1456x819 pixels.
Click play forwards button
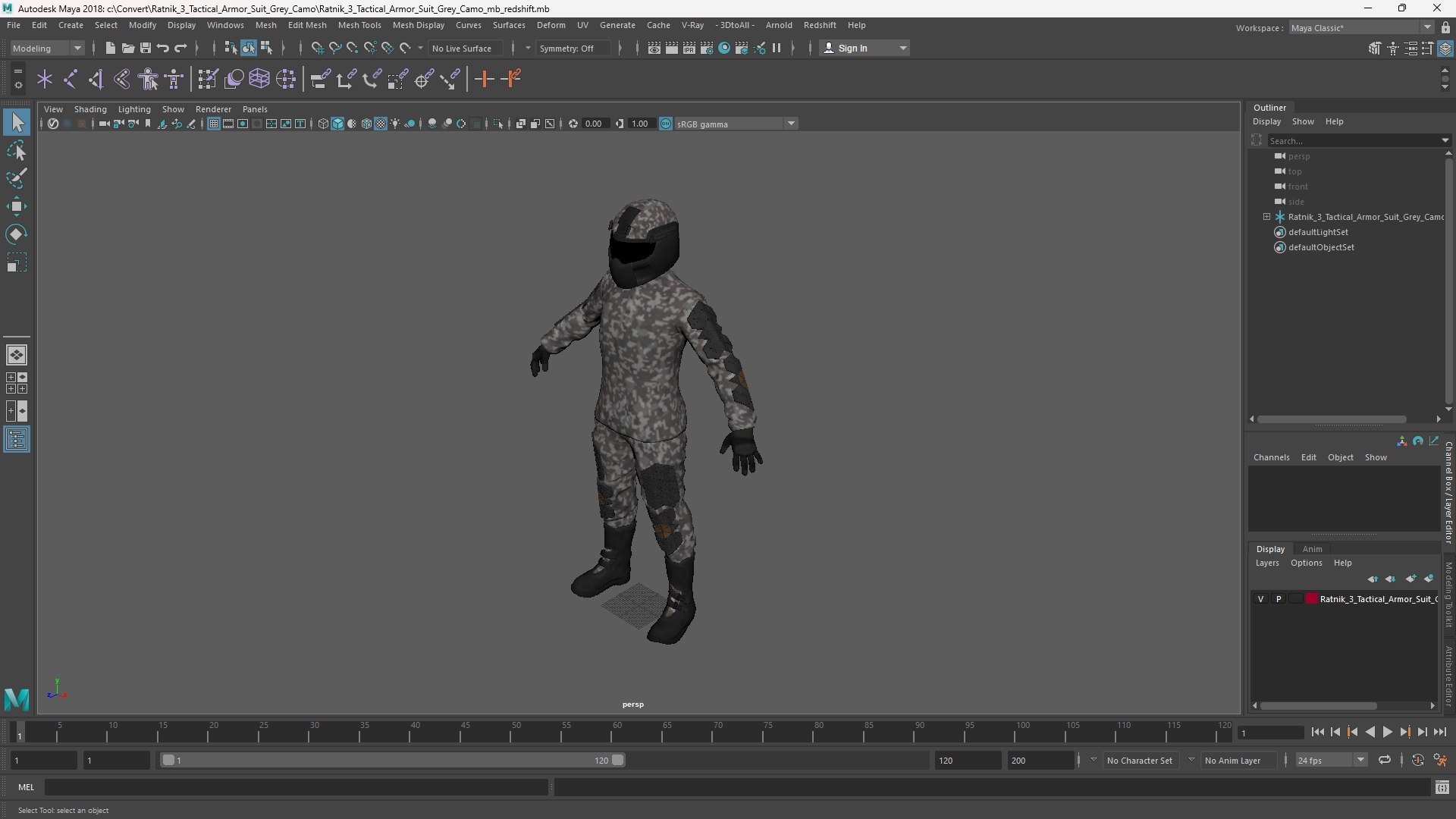(1387, 732)
